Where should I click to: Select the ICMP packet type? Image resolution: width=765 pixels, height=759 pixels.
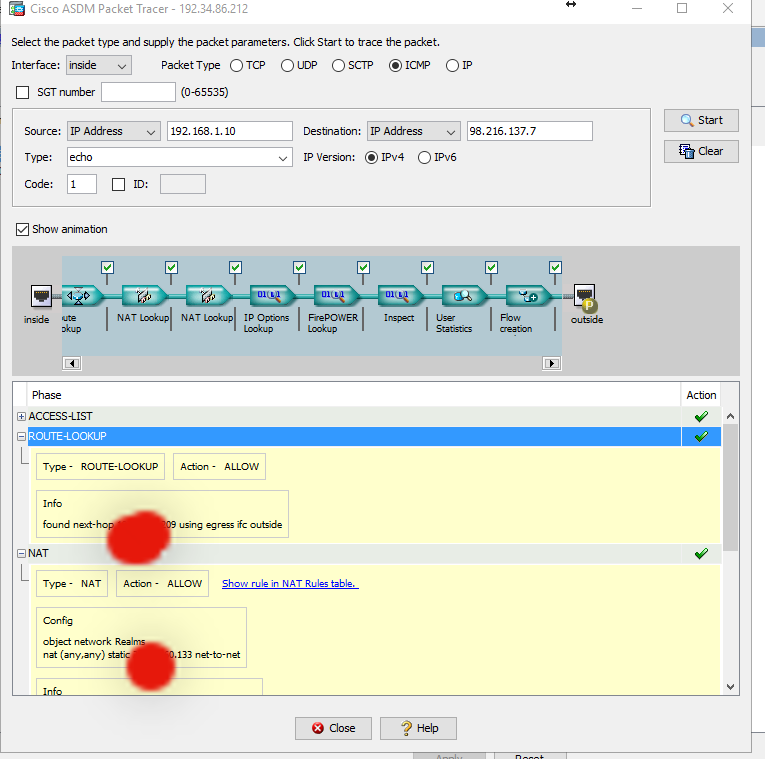pyautogui.click(x=395, y=65)
